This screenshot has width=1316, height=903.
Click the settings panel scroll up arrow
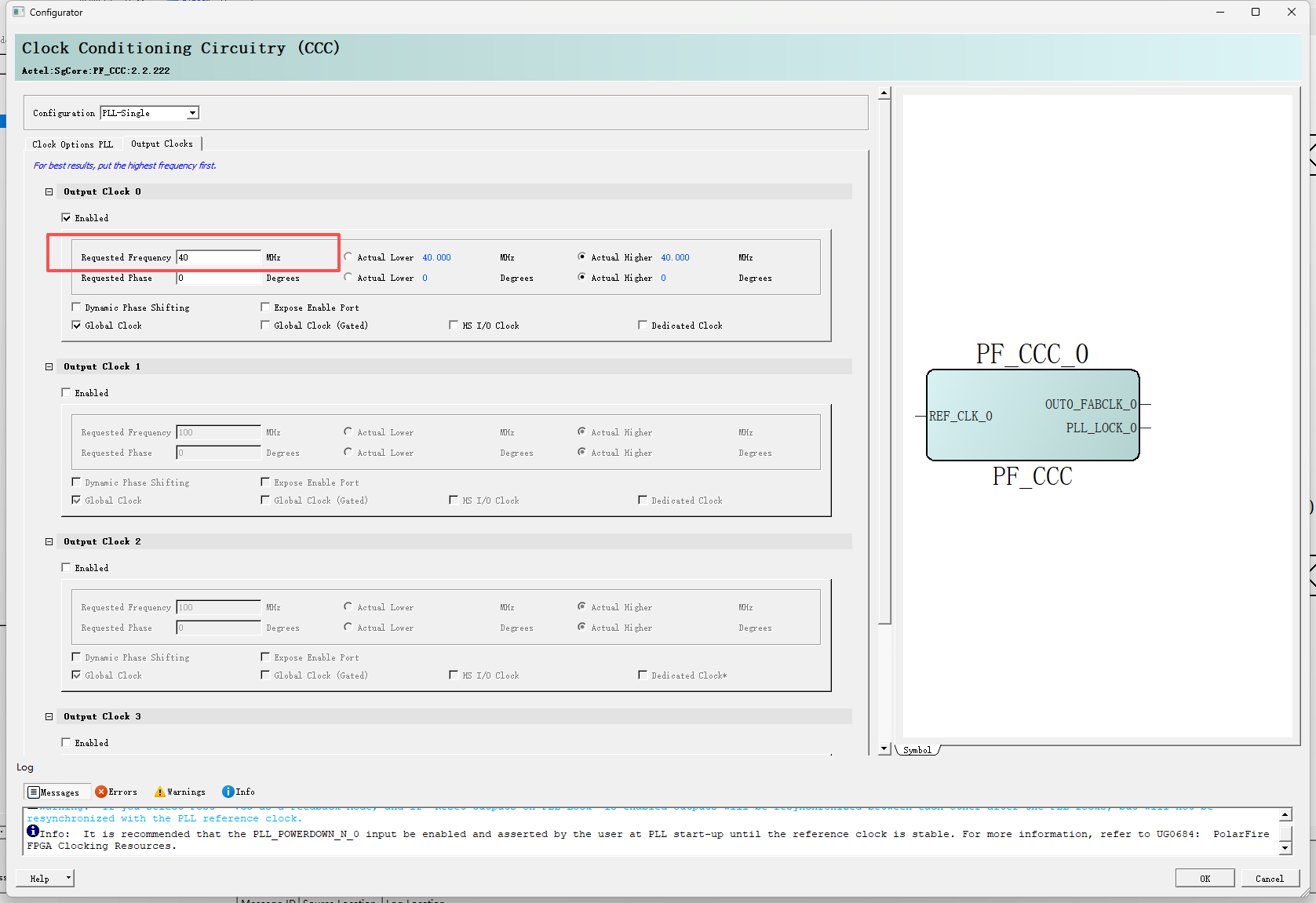click(x=884, y=93)
